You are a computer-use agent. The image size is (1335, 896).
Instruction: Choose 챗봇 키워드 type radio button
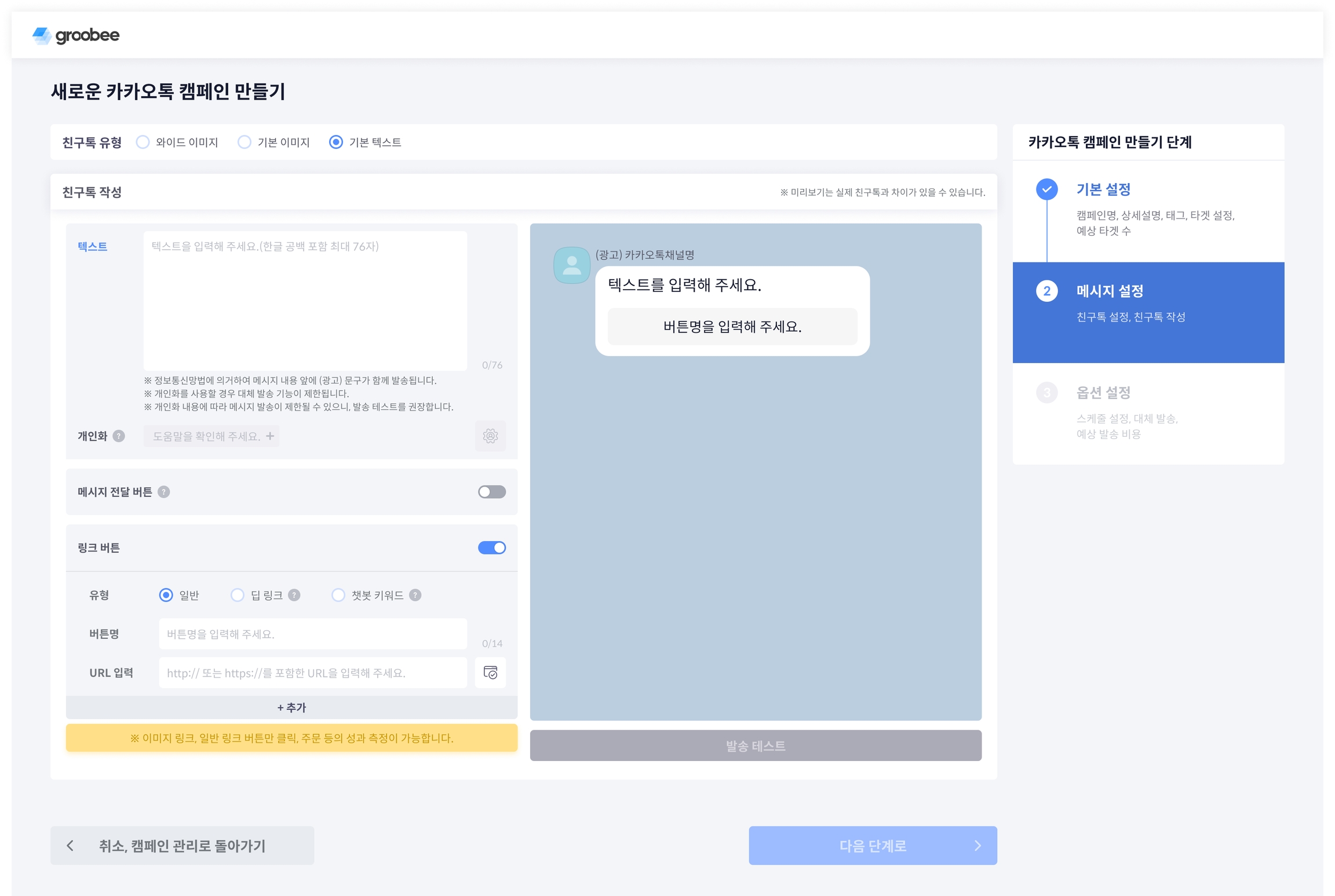(x=338, y=595)
